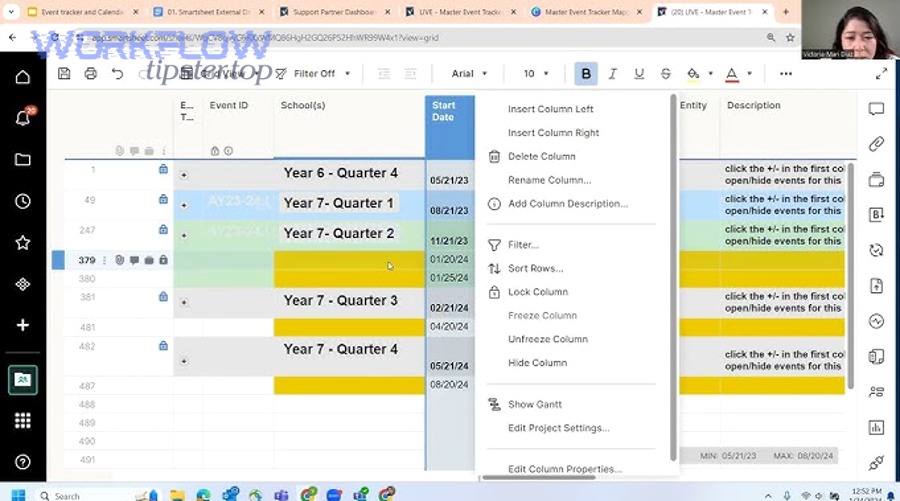Screen dimensions: 900x501
Task: Choose Insert Column Left
Action: [x=550, y=109]
